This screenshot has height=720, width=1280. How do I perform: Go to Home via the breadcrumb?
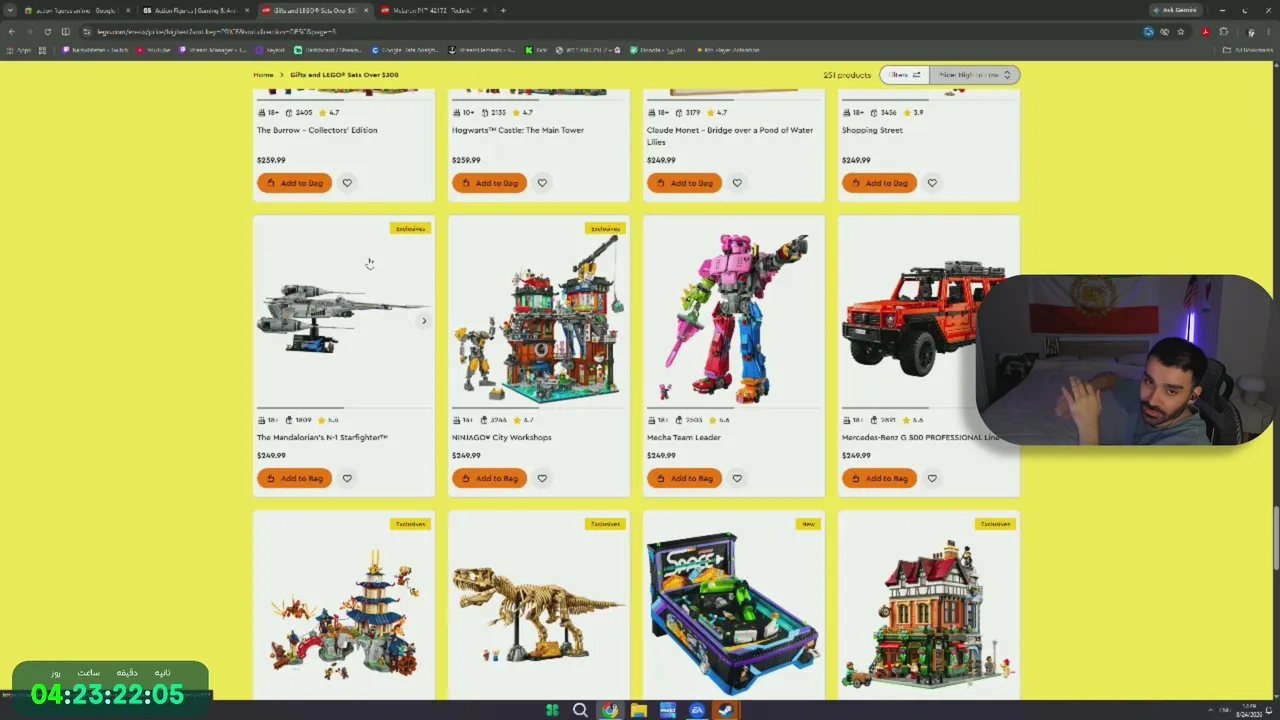click(x=263, y=75)
